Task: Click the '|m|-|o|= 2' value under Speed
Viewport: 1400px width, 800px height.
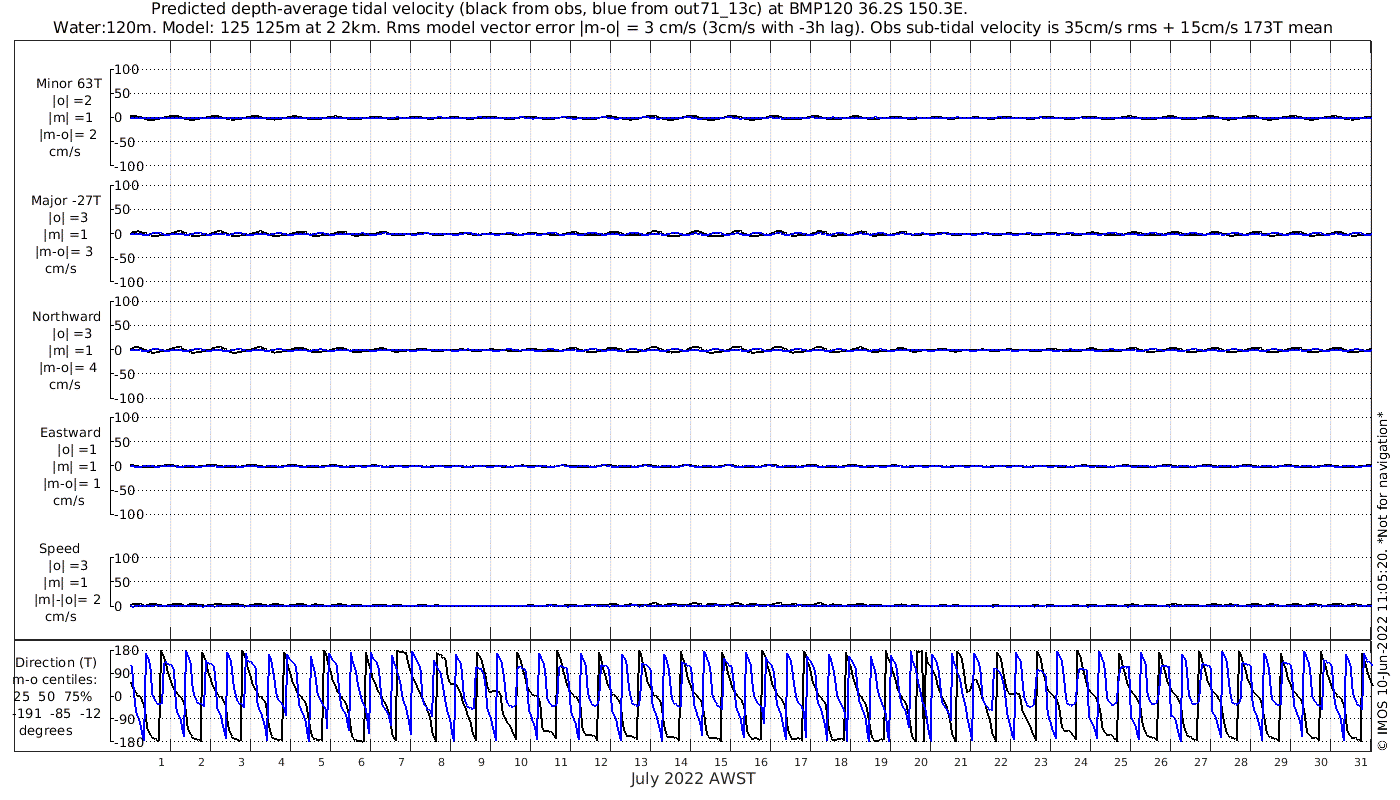Action: tap(68, 600)
